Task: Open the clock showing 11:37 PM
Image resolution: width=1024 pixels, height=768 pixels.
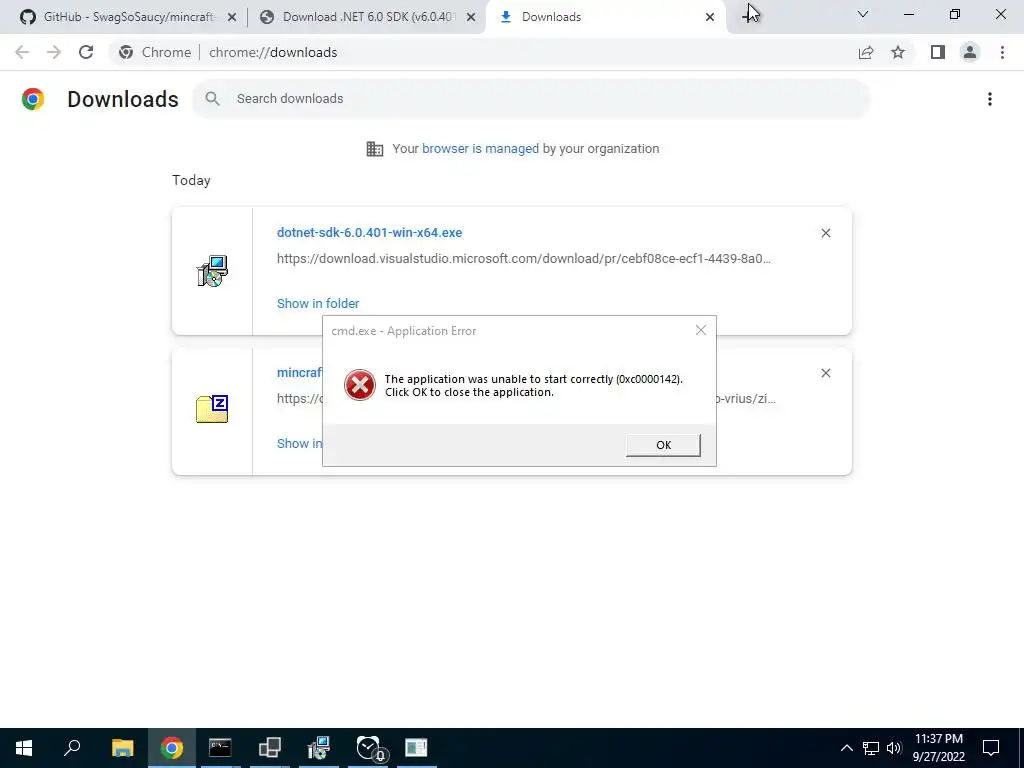Action: coord(938,748)
